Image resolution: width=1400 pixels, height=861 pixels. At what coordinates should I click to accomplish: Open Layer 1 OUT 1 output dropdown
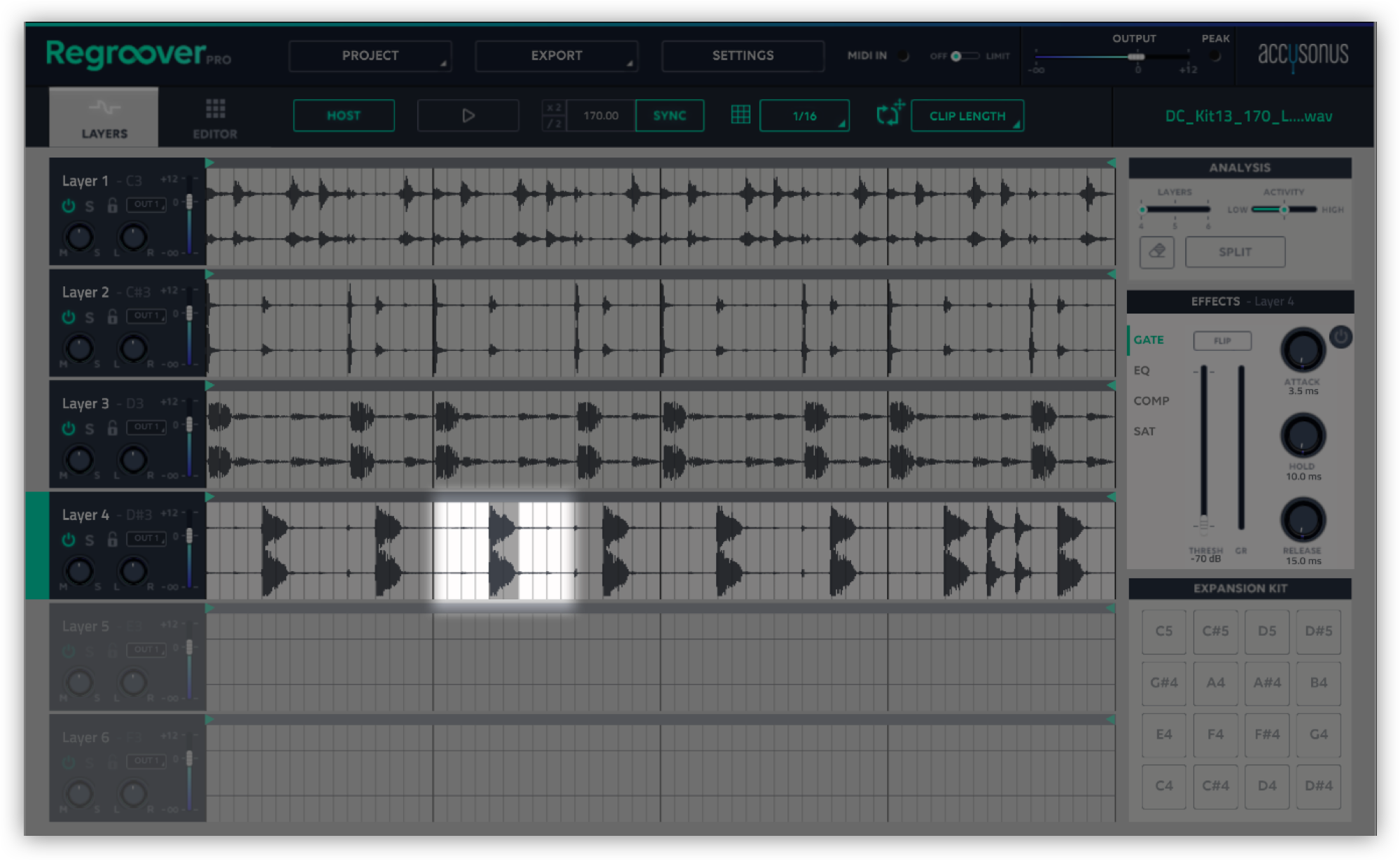[x=146, y=204]
